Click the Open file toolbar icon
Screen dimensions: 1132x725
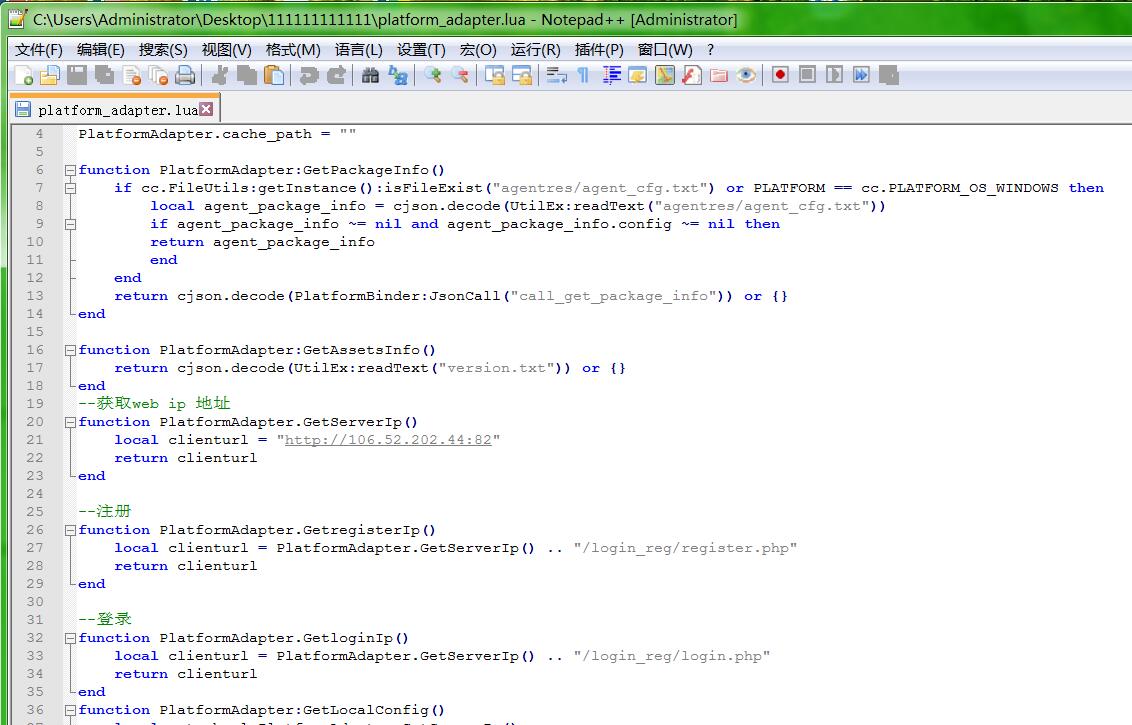(50, 75)
